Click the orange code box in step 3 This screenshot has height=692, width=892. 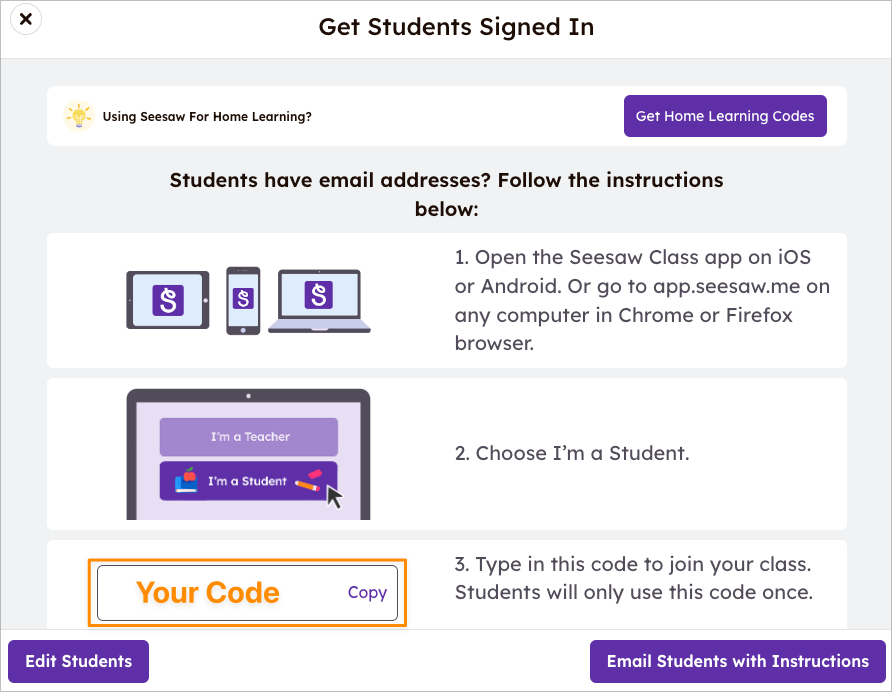click(247, 592)
